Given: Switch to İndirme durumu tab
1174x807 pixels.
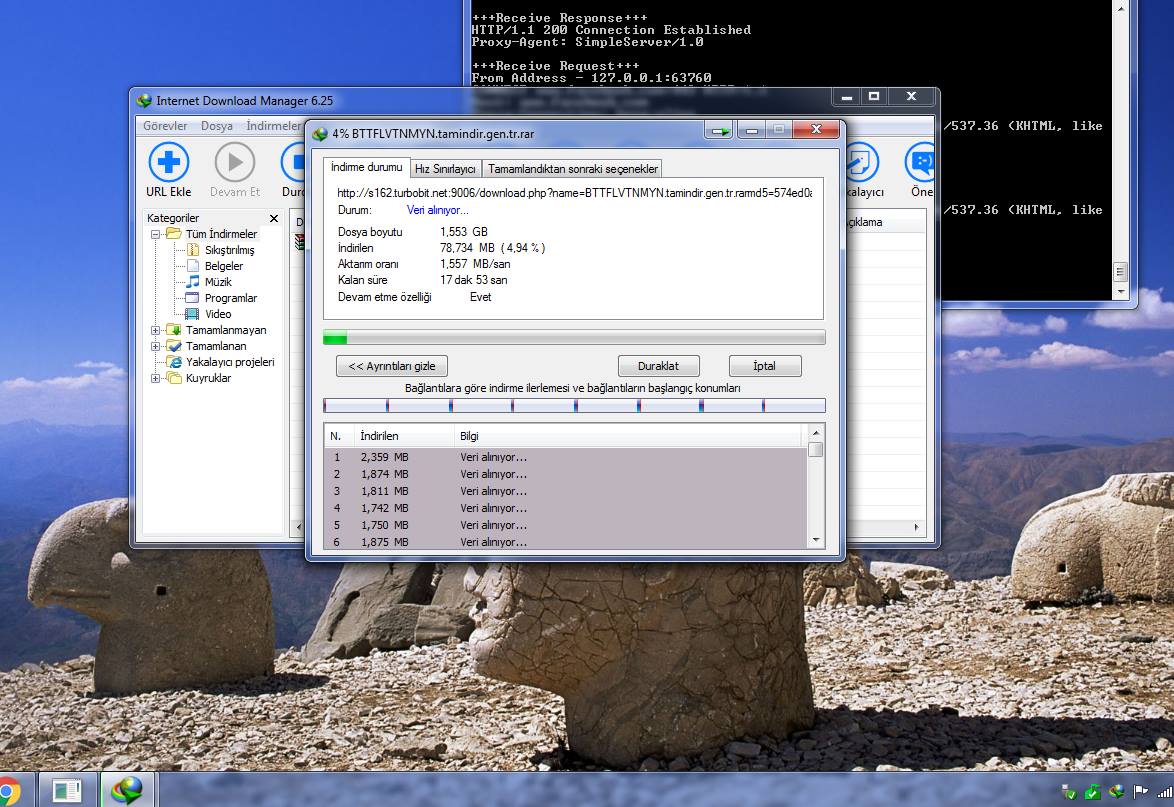Looking at the screenshot, I should [x=367, y=167].
